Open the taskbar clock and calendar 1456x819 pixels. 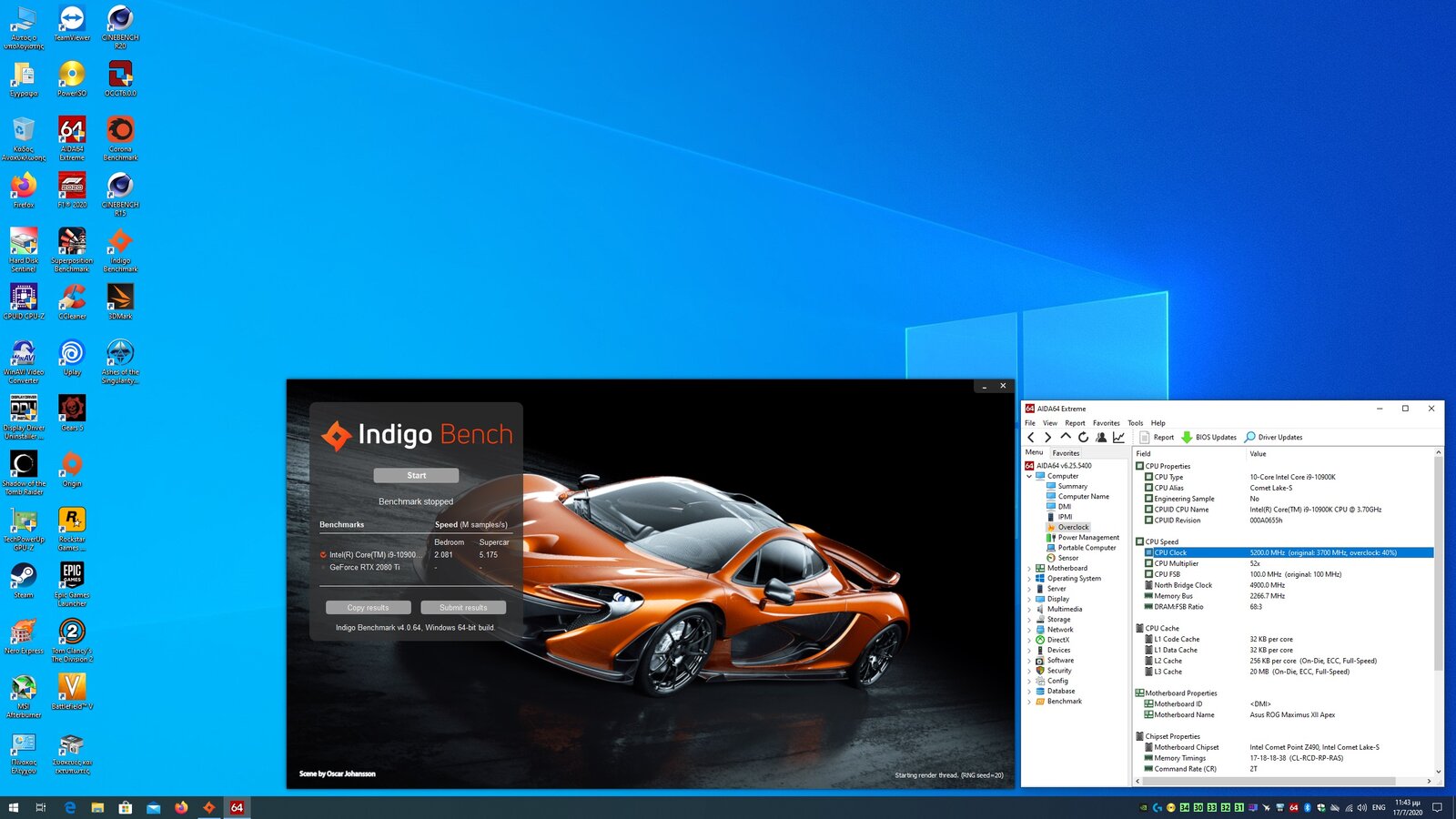pos(1408,807)
